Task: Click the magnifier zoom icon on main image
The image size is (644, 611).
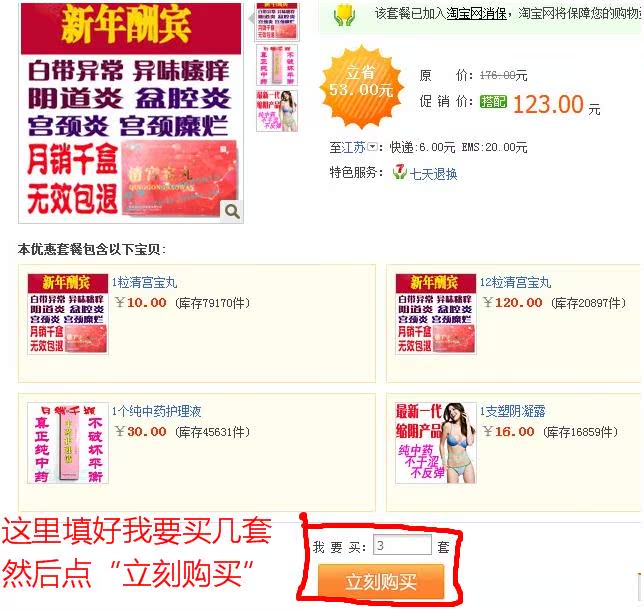Action: click(232, 211)
